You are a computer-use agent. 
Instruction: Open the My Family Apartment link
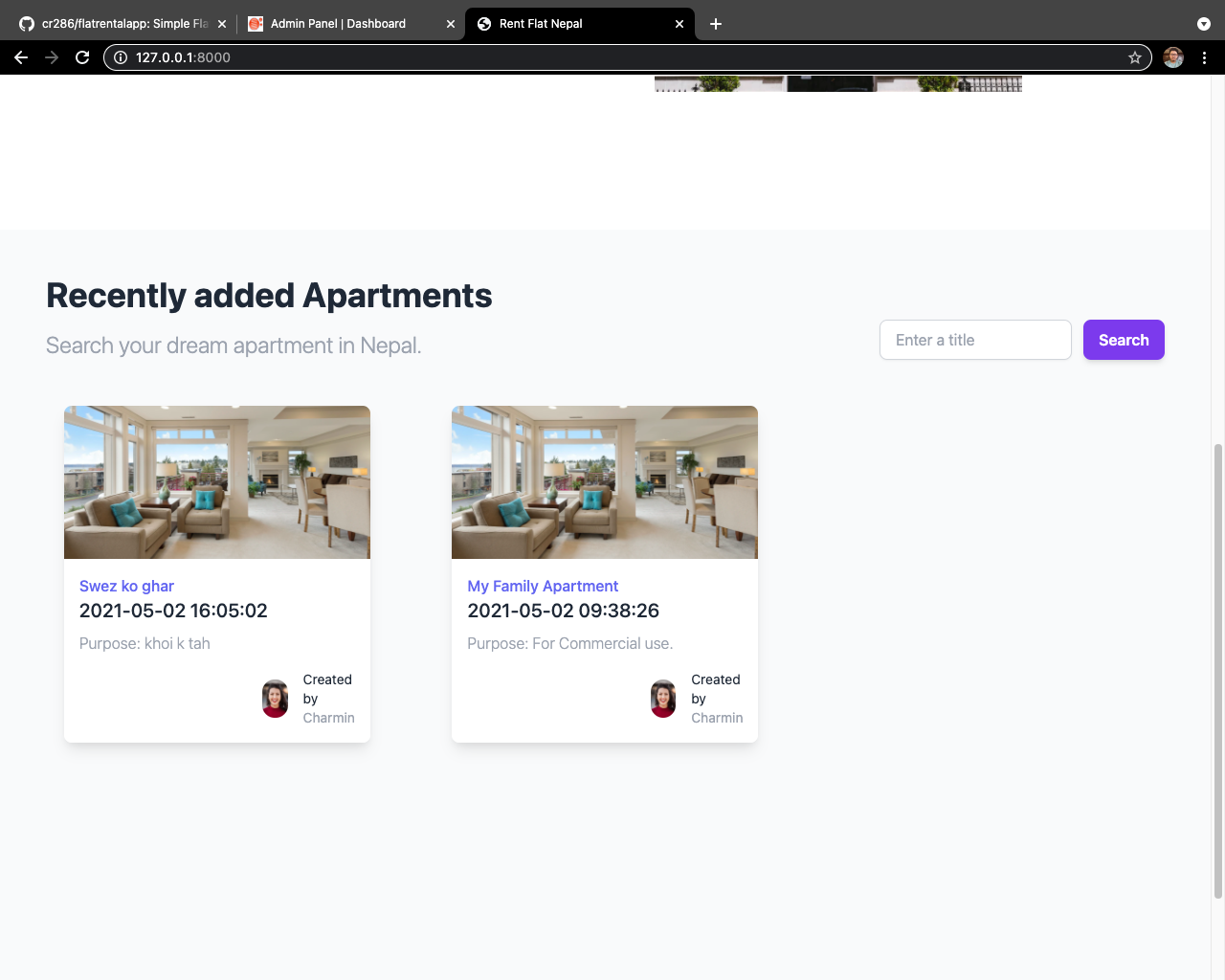[x=543, y=586]
